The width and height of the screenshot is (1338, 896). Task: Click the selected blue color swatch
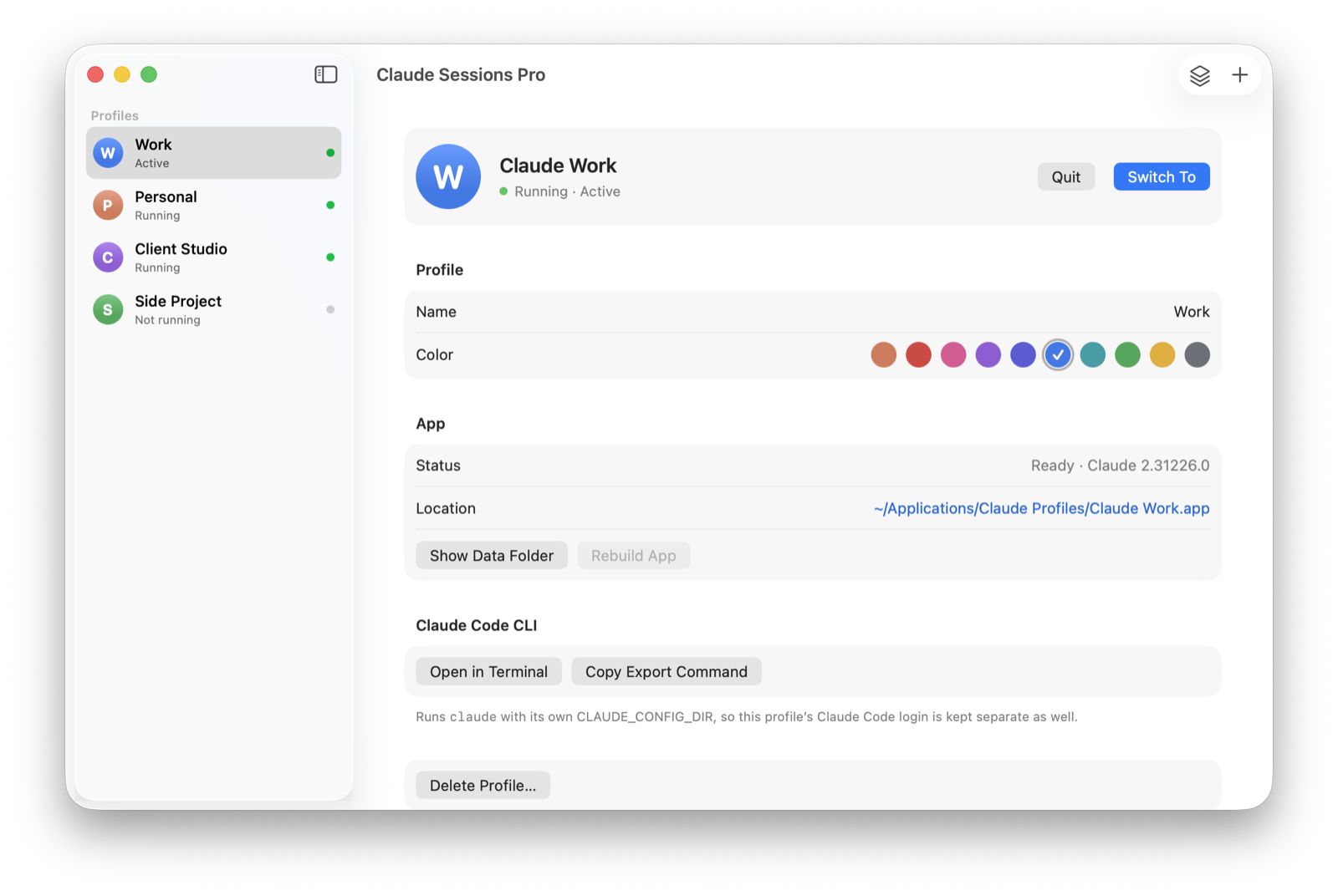pyautogui.click(x=1058, y=354)
